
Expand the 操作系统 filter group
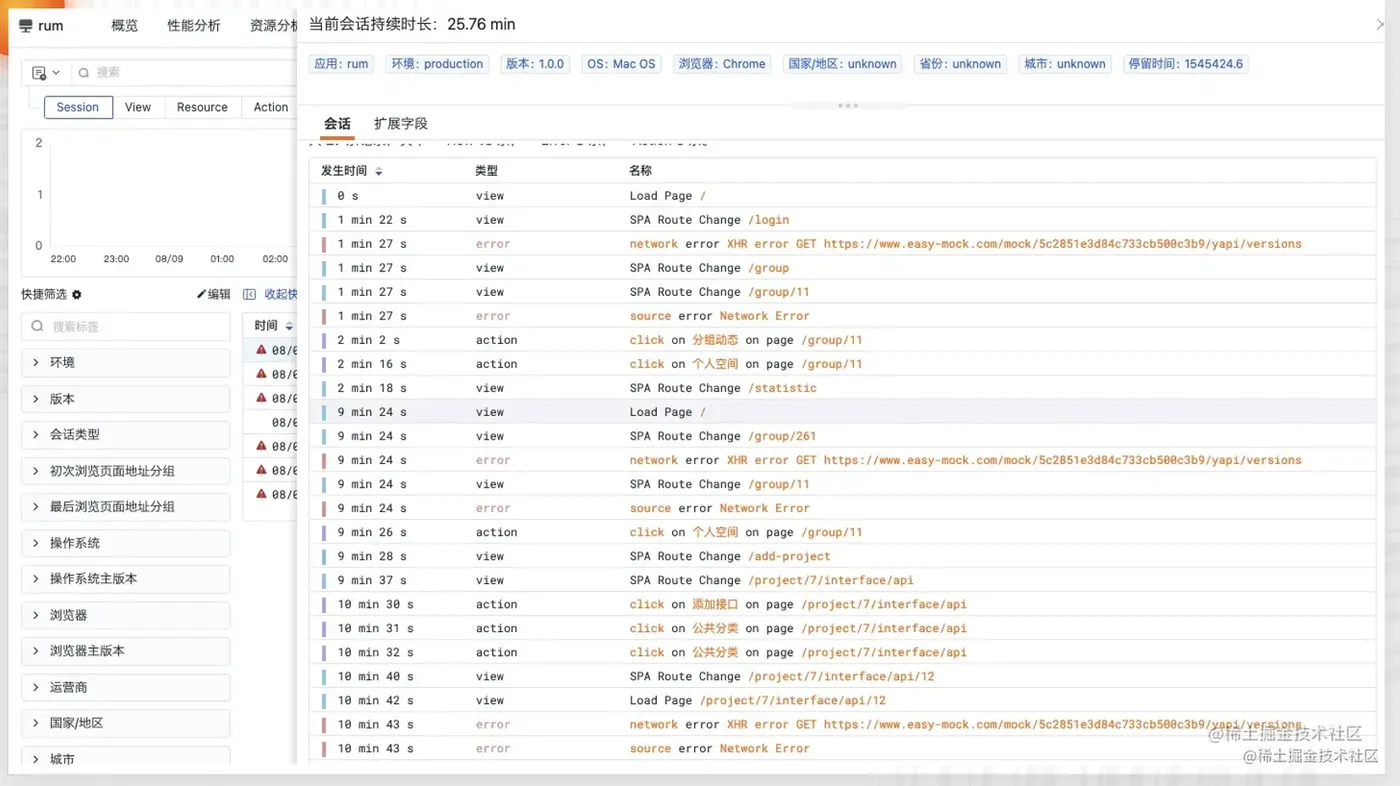[x=126, y=542]
